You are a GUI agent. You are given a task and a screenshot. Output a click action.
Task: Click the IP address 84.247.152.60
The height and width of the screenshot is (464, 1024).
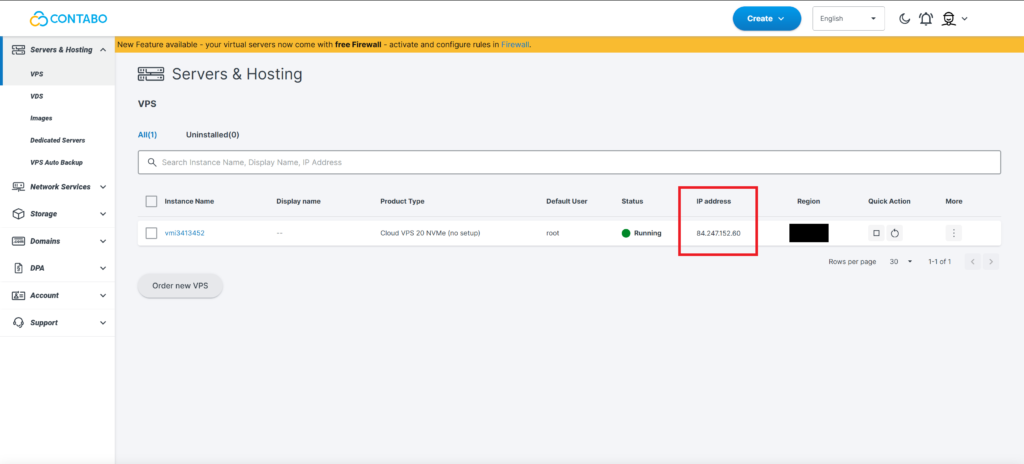[718, 233]
